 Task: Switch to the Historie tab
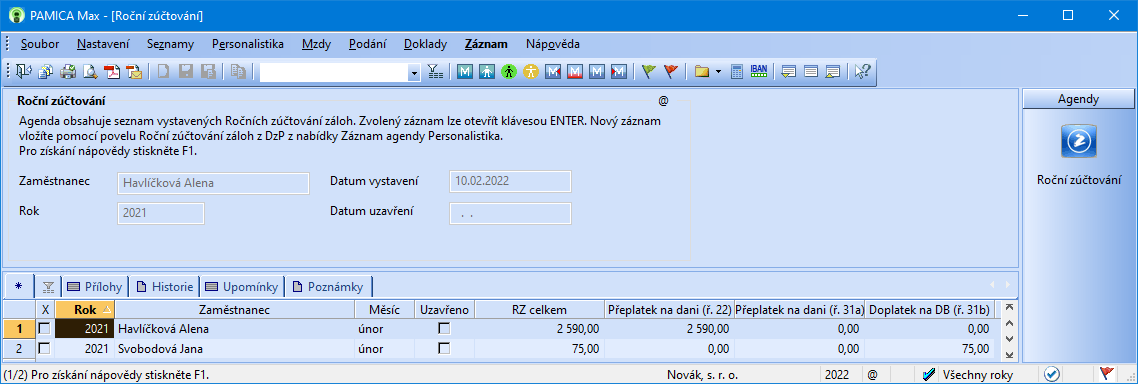coord(165,287)
